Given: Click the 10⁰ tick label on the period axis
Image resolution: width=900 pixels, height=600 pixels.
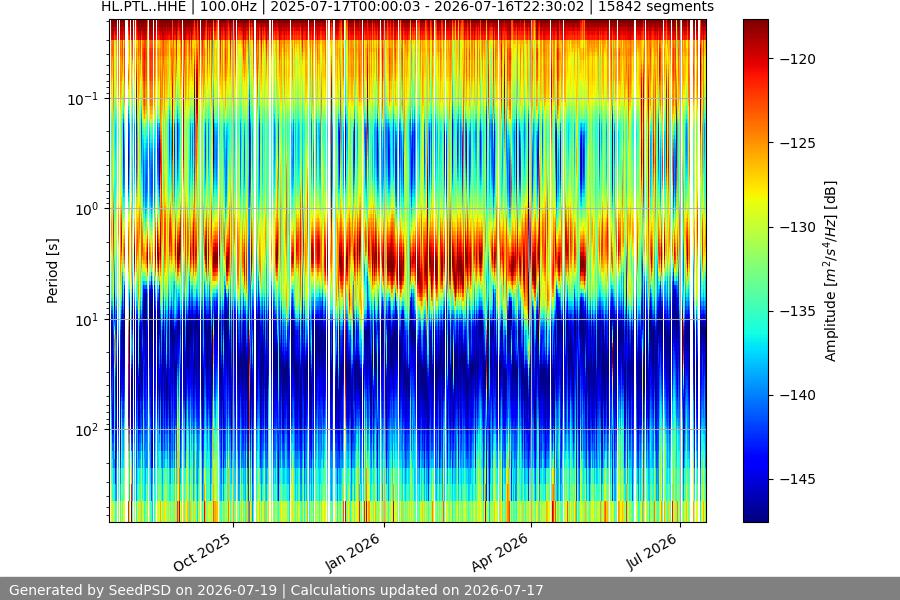Looking at the screenshot, I should point(86,210).
